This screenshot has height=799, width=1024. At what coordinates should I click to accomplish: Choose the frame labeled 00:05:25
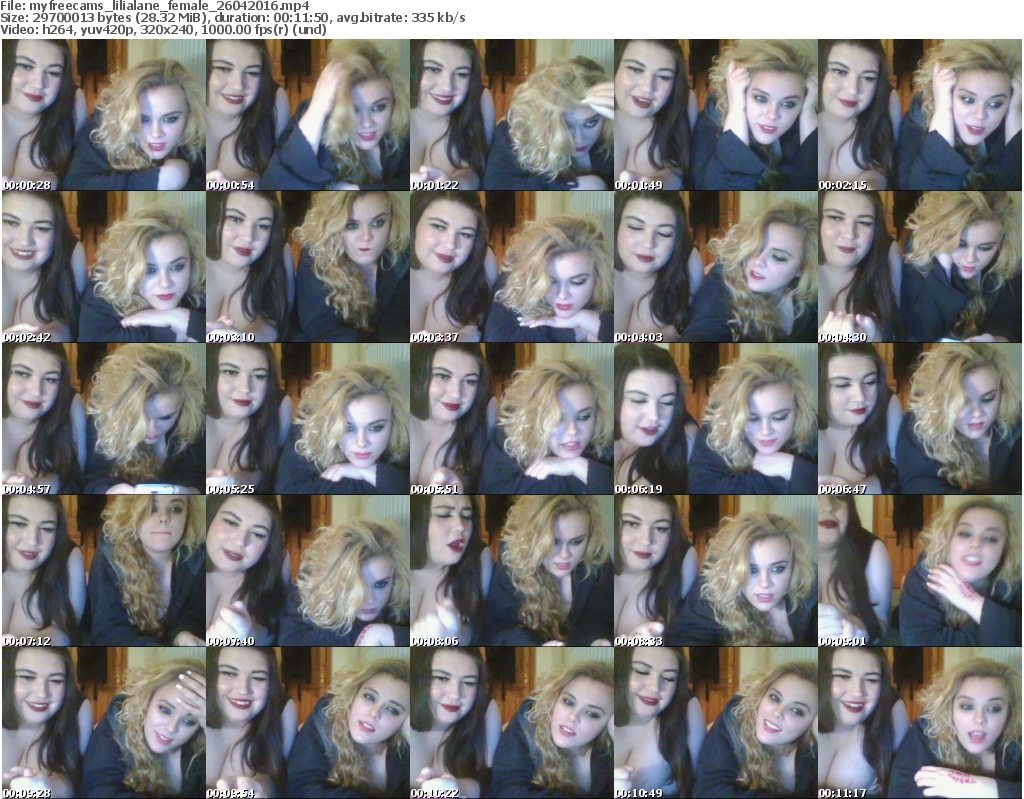tap(308, 419)
